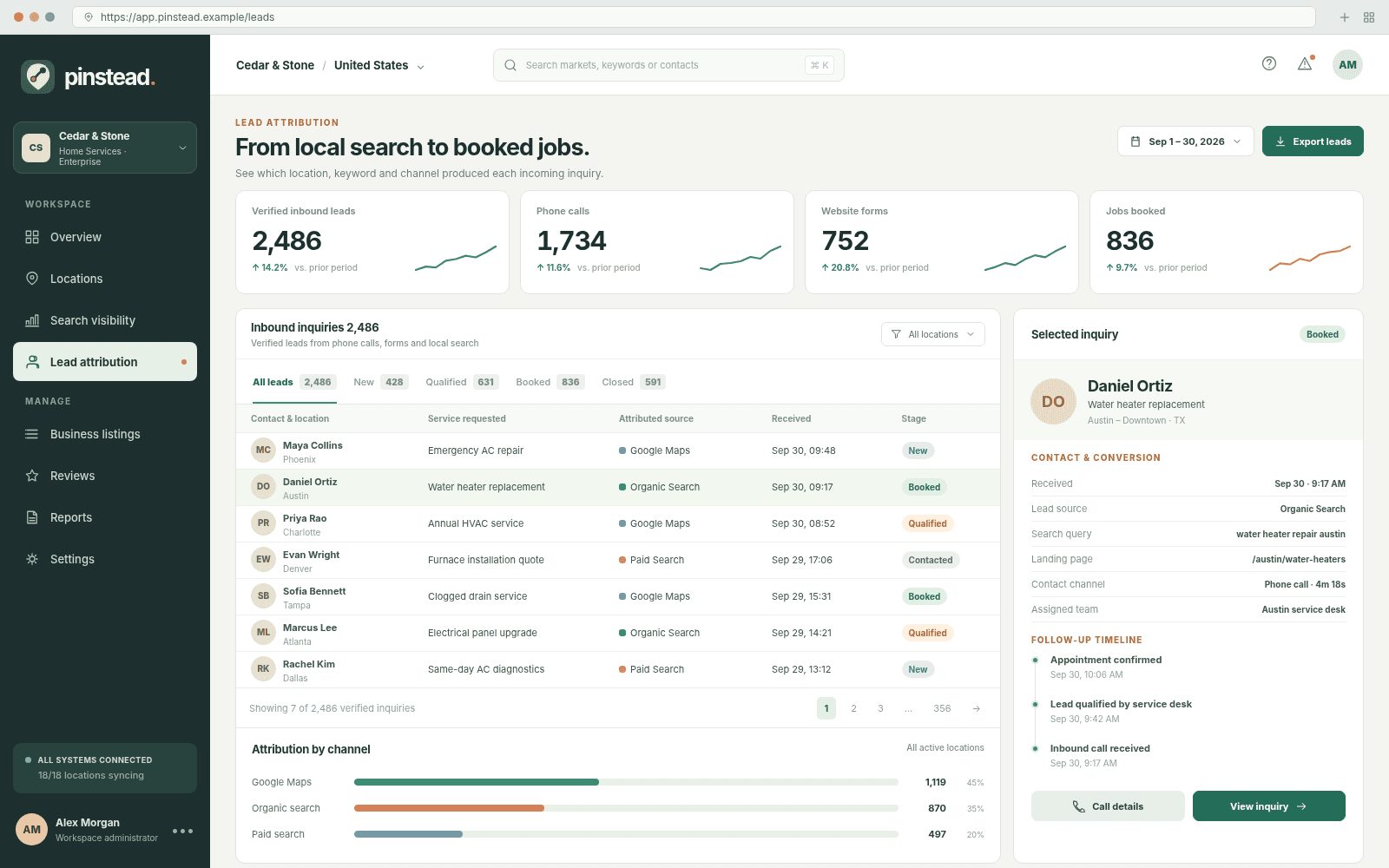Click the Cedar & Stone breadcrumb link
The width and height of the screenshot is (1389, 868).
(x=275, y=65)
